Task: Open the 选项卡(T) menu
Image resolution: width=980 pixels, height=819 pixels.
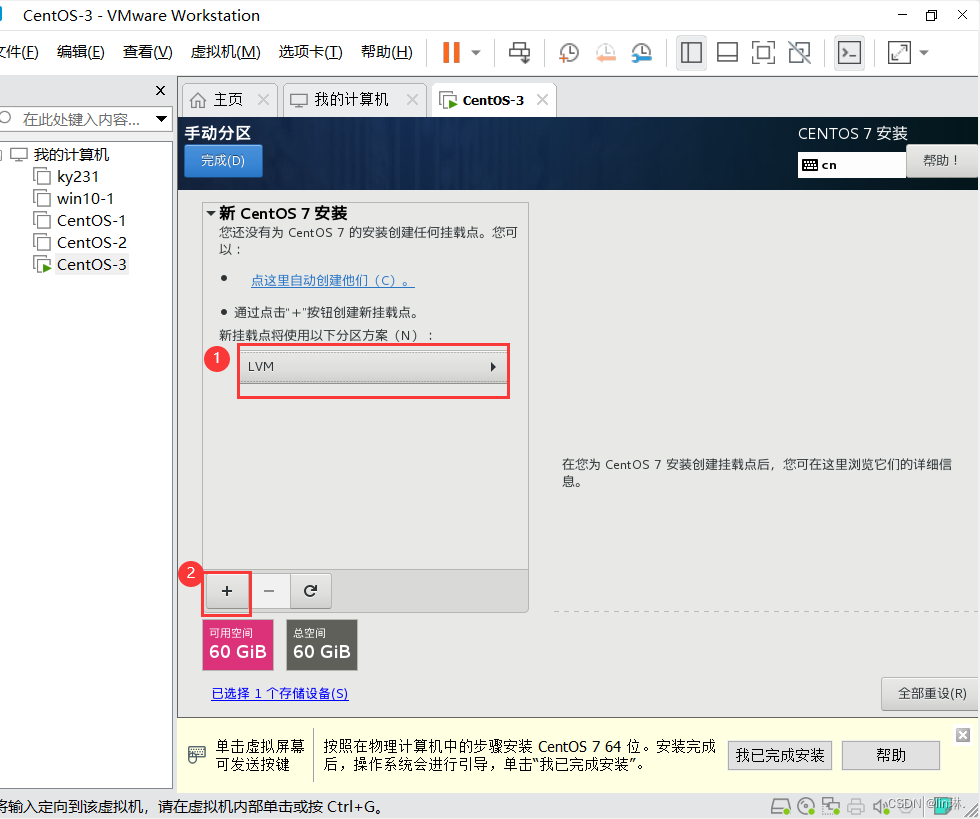Action: [x=311, y=51]
